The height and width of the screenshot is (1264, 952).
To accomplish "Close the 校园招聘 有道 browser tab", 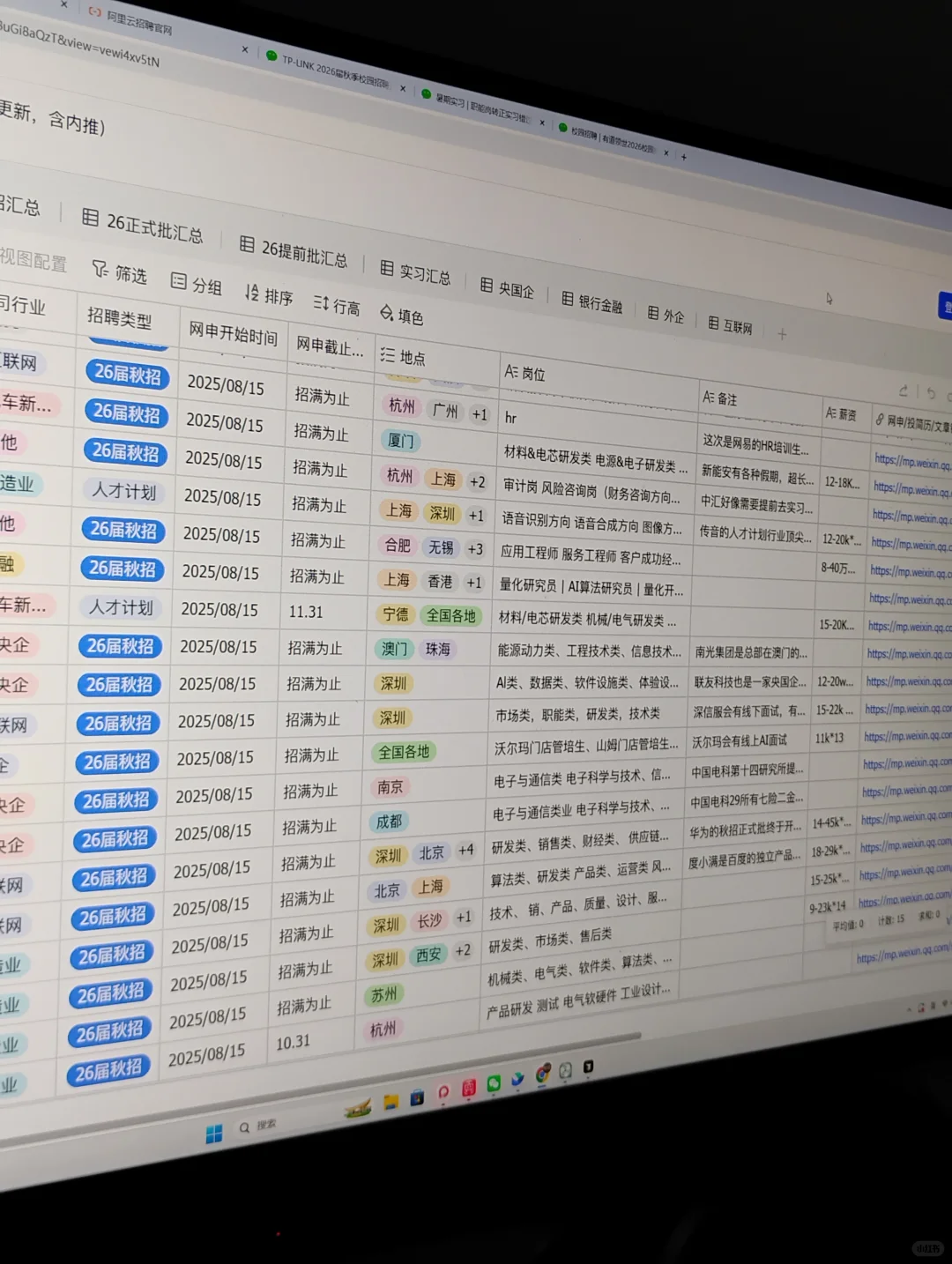I will pyautogui.click(x=666, y=152).
